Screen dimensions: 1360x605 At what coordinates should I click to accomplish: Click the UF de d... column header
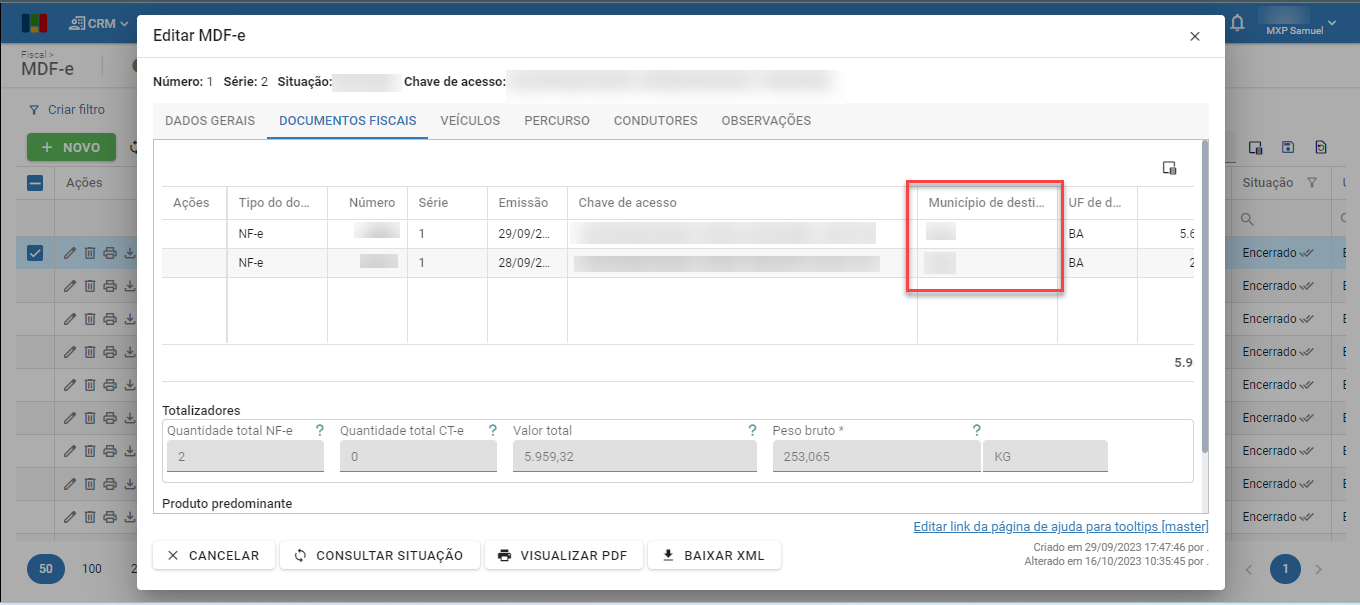coord(1097,203)
